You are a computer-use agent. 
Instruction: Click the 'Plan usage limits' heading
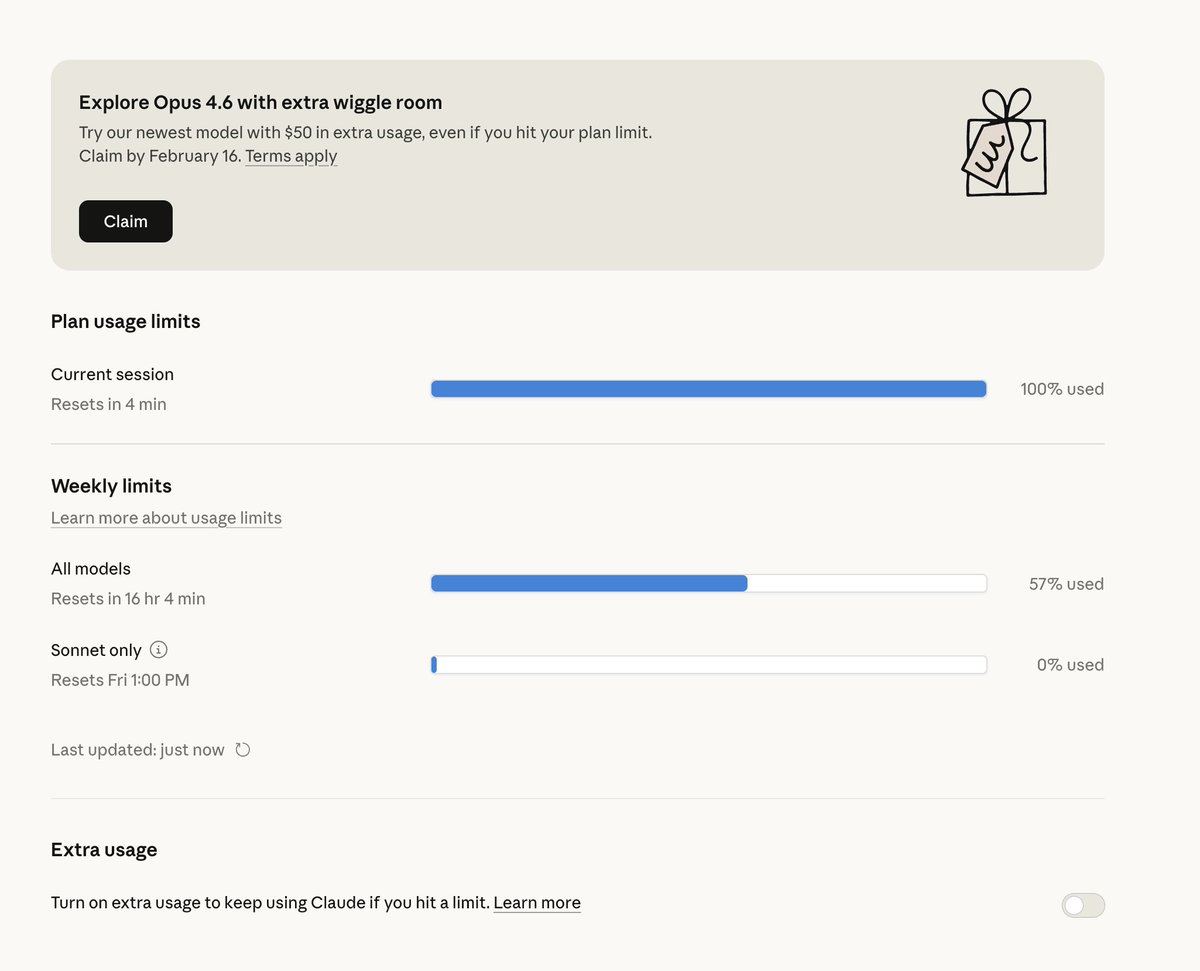pos(126,322)
